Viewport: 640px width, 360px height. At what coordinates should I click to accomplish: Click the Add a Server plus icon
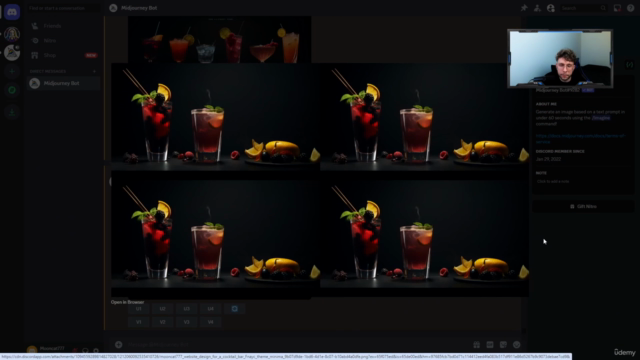point(12,71)
